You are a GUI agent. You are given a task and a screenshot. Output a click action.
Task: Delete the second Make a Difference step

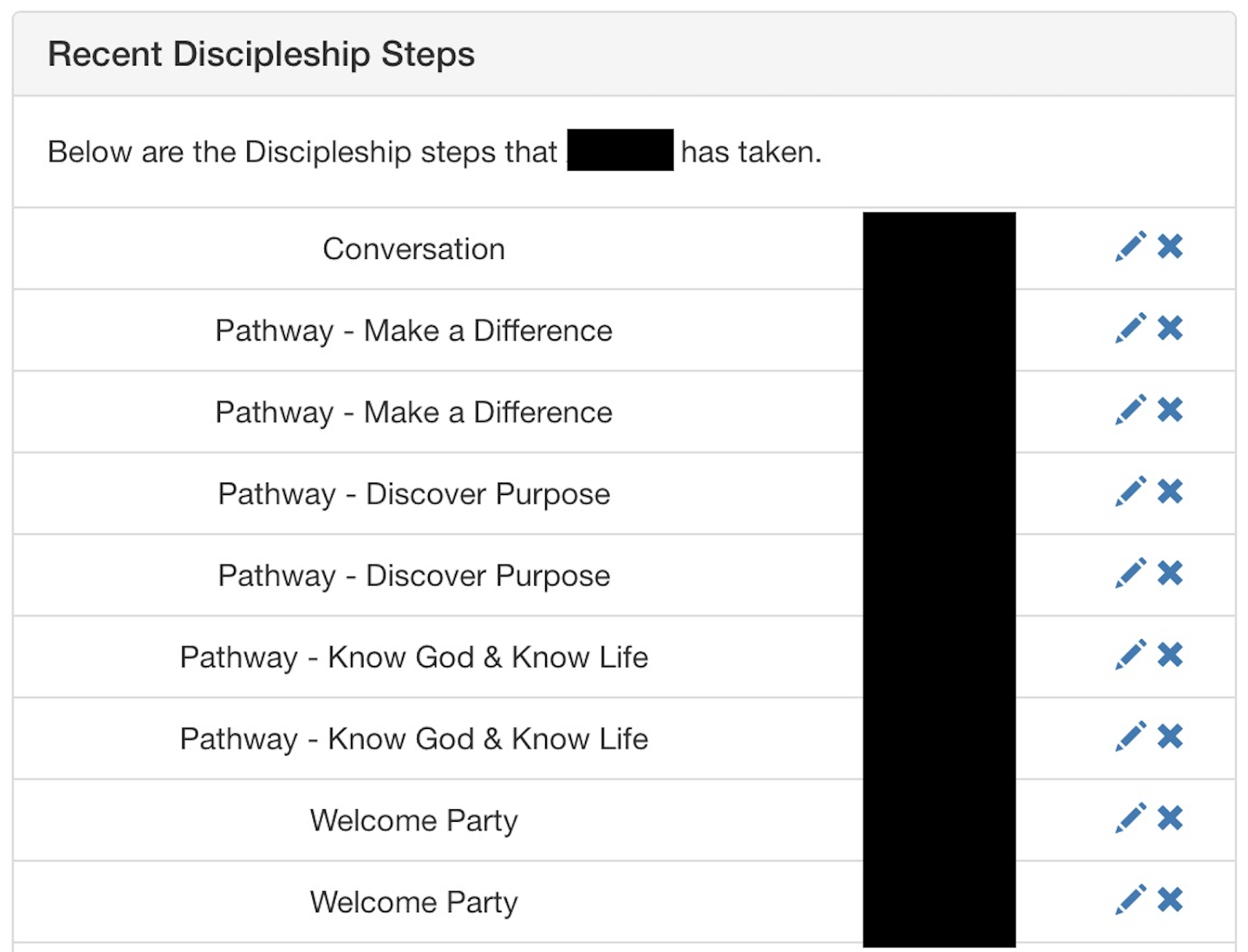[x=1170, y=409]
